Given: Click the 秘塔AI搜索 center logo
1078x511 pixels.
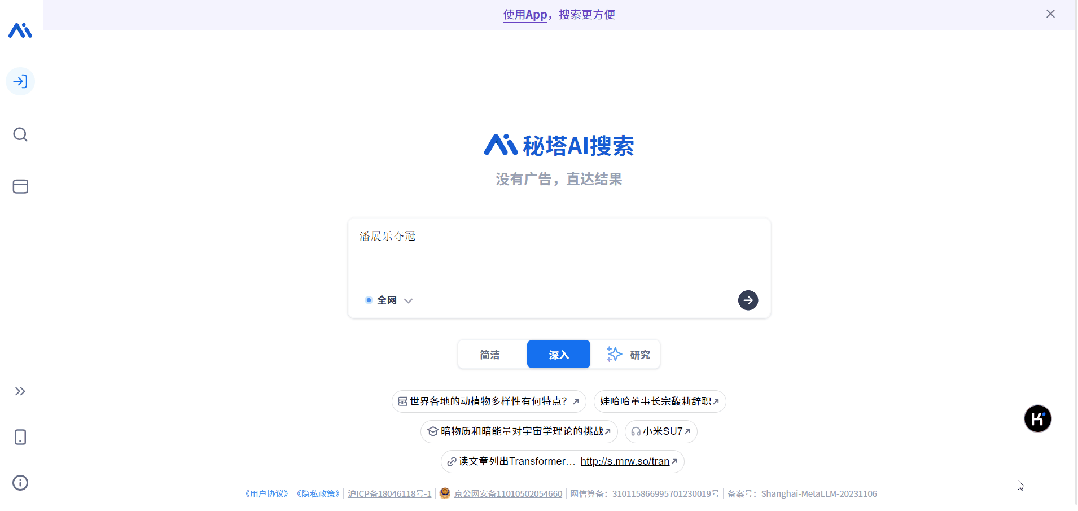Looking at the screenshot, I should (x=559, y=145).
